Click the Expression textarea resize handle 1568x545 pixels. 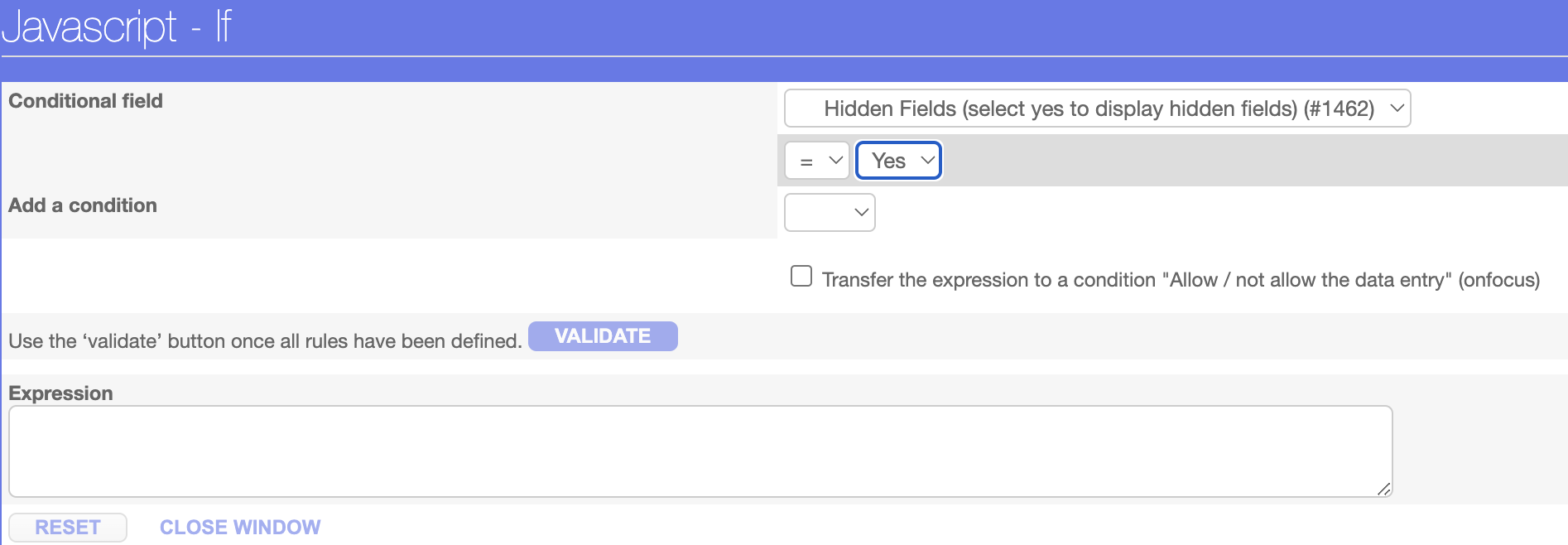[x=1383, y=489]
